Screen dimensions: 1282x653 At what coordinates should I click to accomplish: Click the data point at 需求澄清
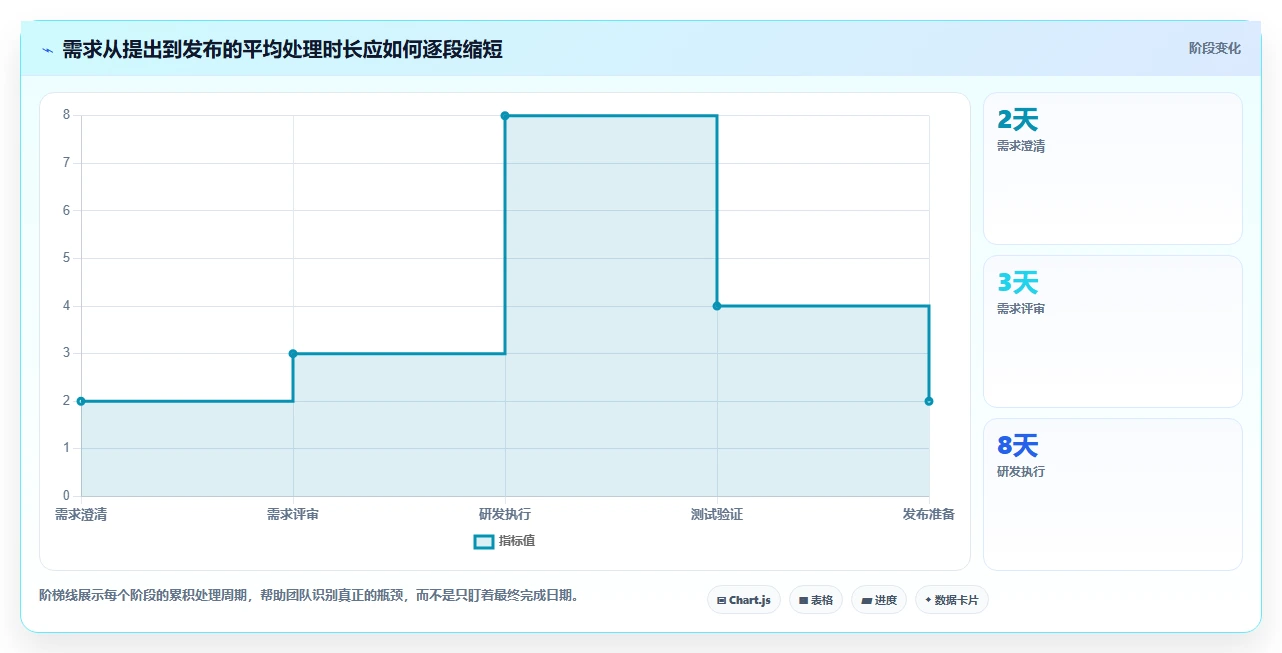pyautogui.click(x=81, y=401)
